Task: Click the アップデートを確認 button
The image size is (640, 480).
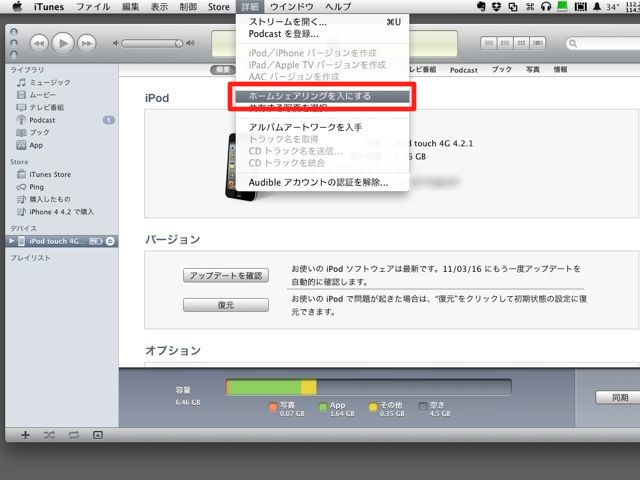Action: pyautogui.click(x=226, y=276)
